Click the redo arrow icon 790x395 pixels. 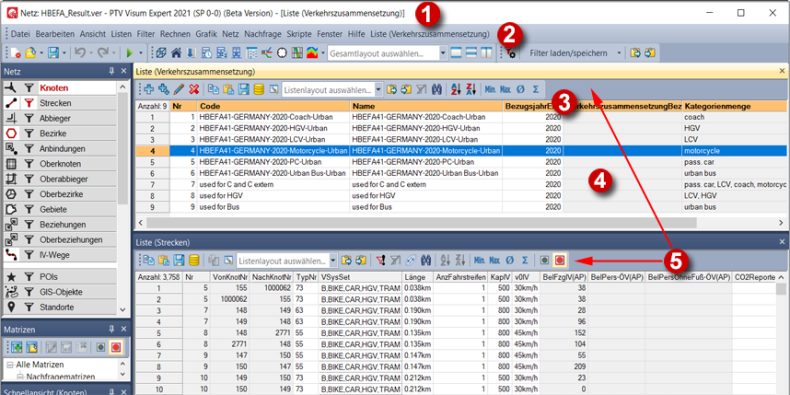tap(103, 52)
